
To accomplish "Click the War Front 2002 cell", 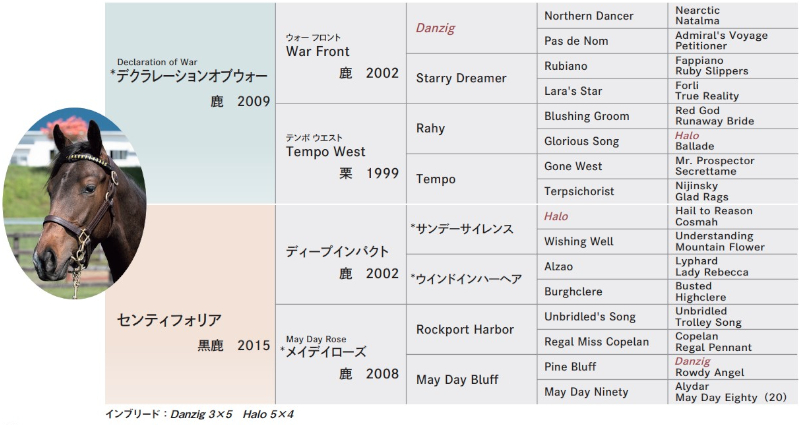I will (341, 53).
